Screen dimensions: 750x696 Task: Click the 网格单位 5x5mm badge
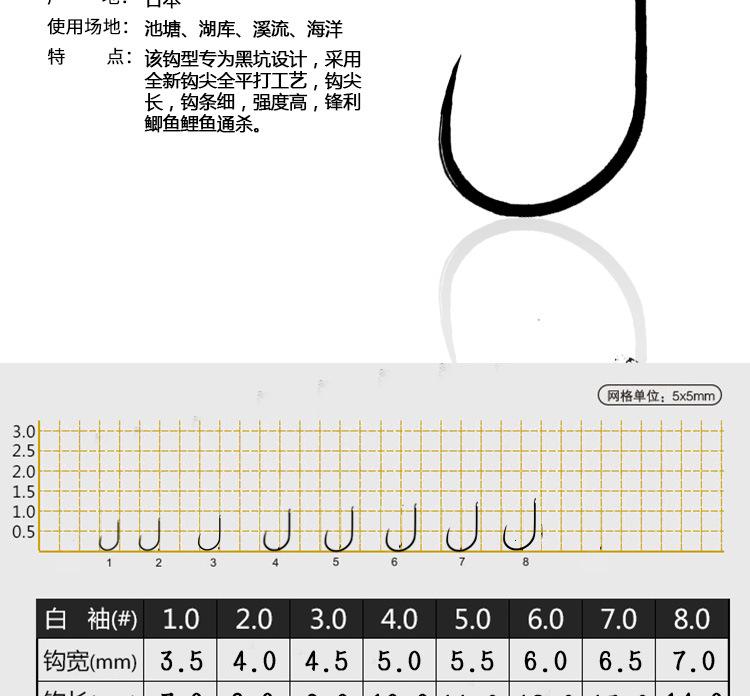(x=660, y=396)
